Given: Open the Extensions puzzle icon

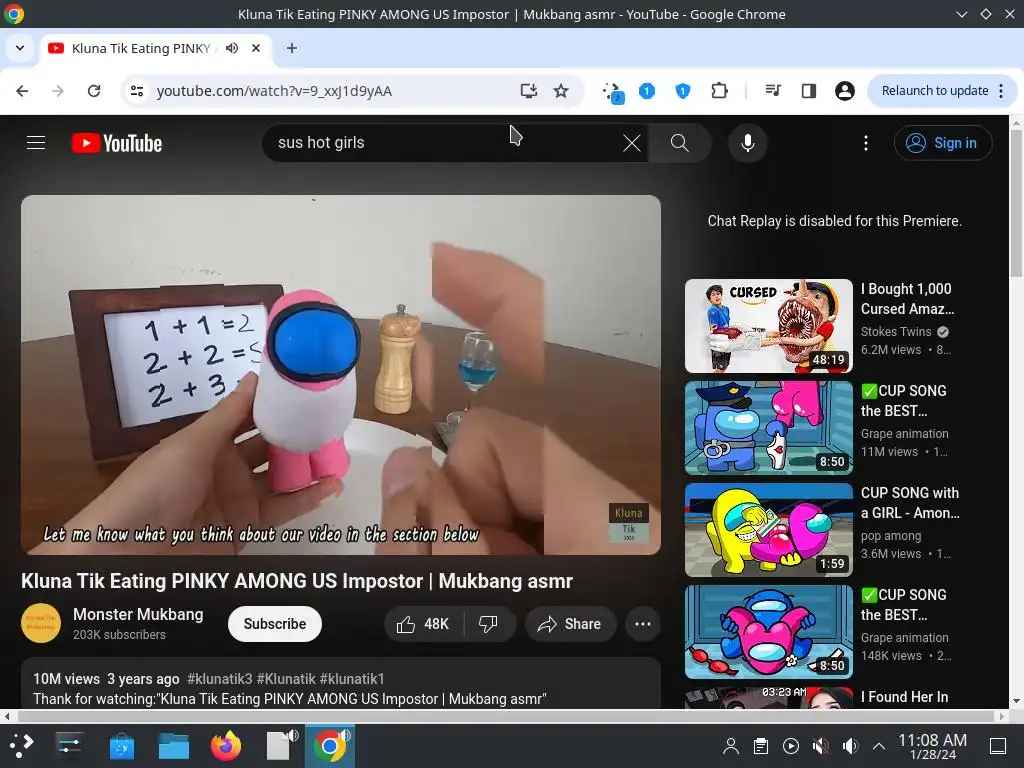Looking at the screenshot, I should point(719,91).
